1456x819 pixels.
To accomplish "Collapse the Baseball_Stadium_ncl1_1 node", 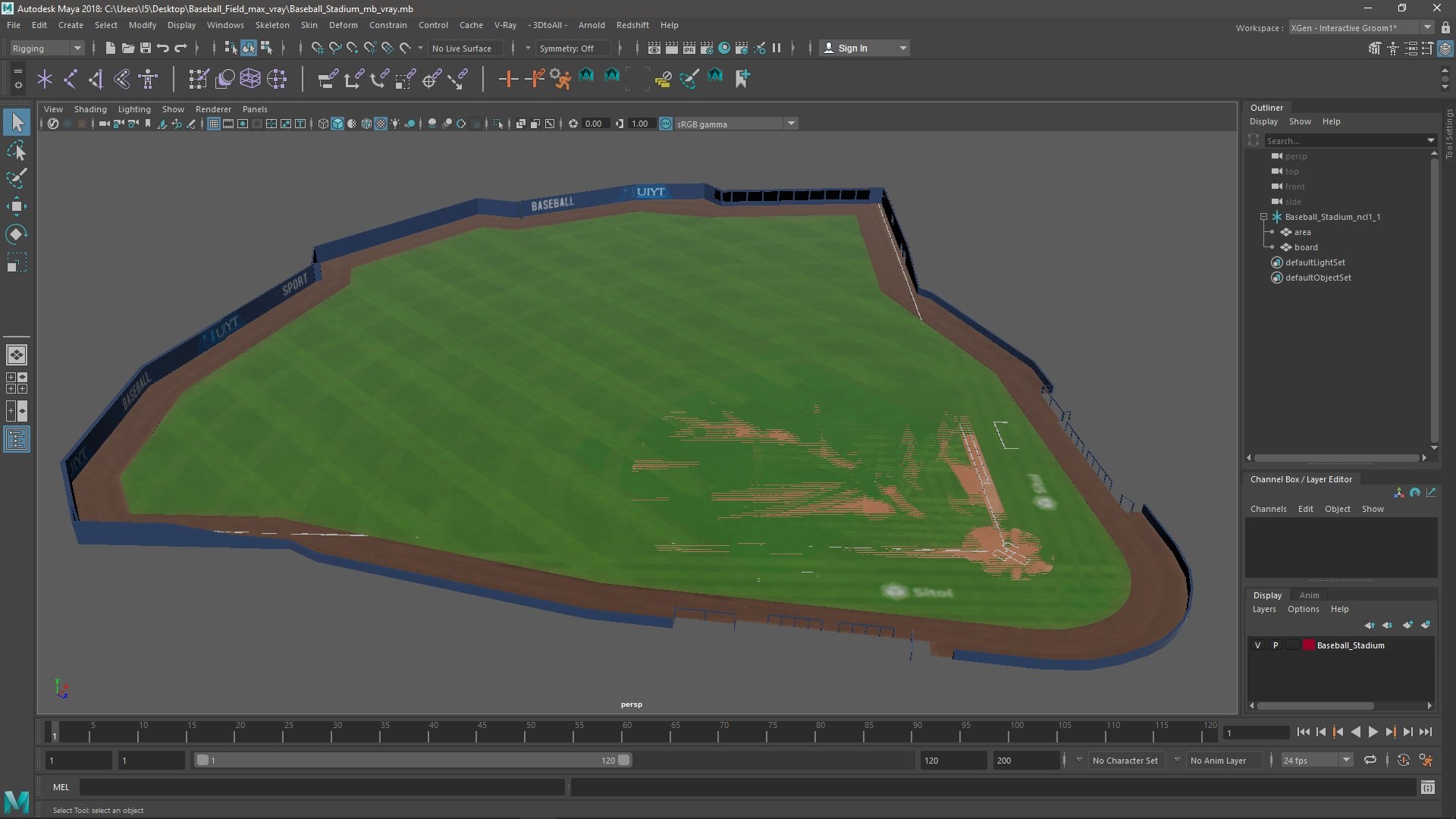I will (1263, 217).
